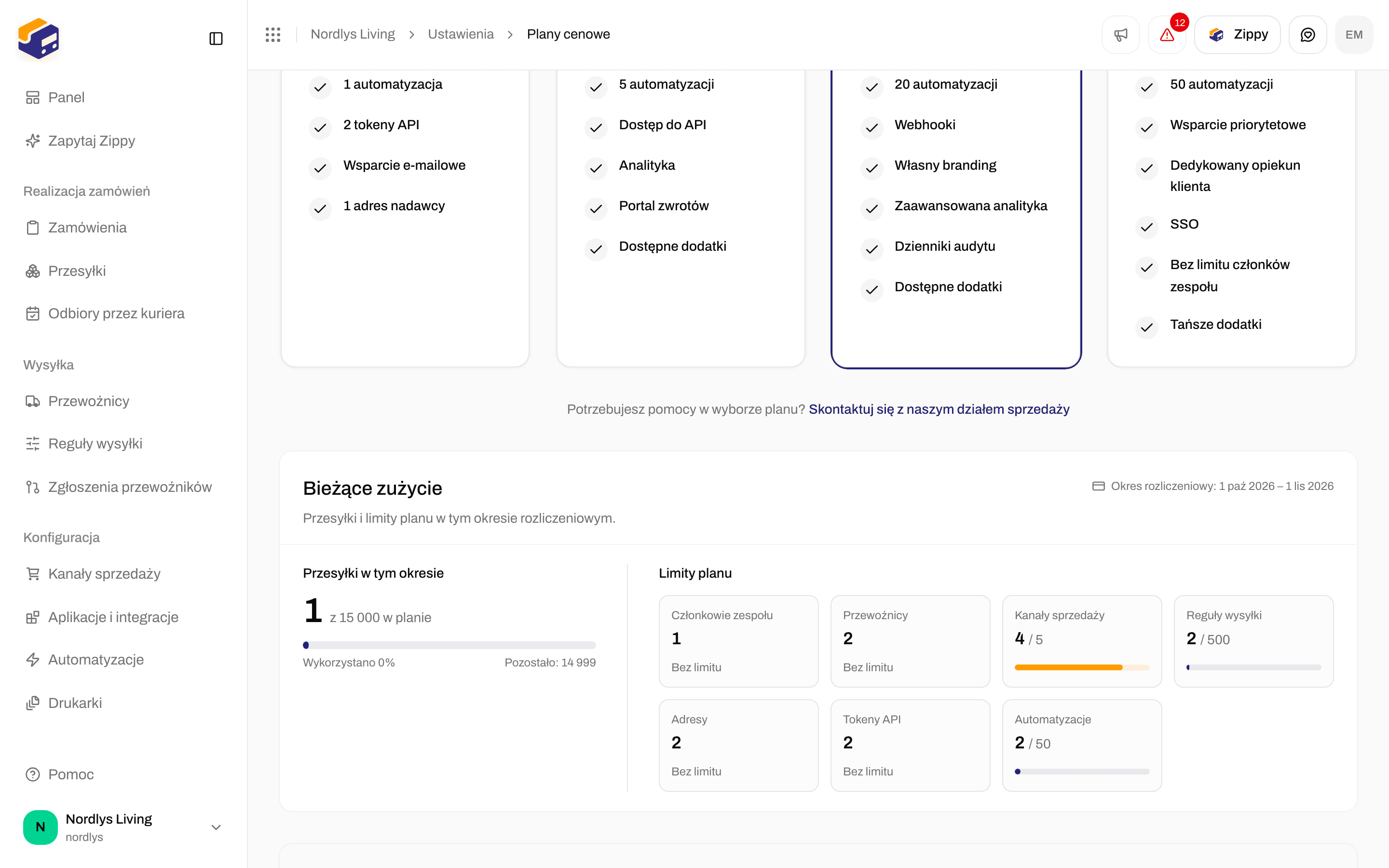
Task: Open the apps grid icon
Action: coord(273,34)
